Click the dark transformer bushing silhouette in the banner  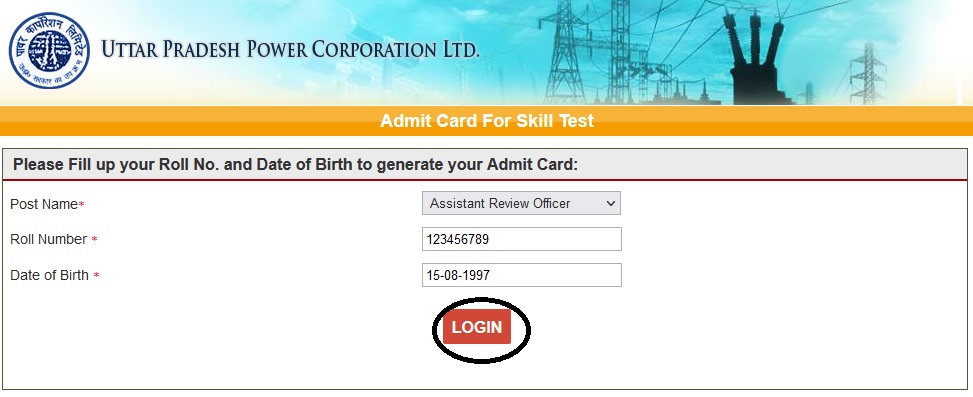(755, 61)
